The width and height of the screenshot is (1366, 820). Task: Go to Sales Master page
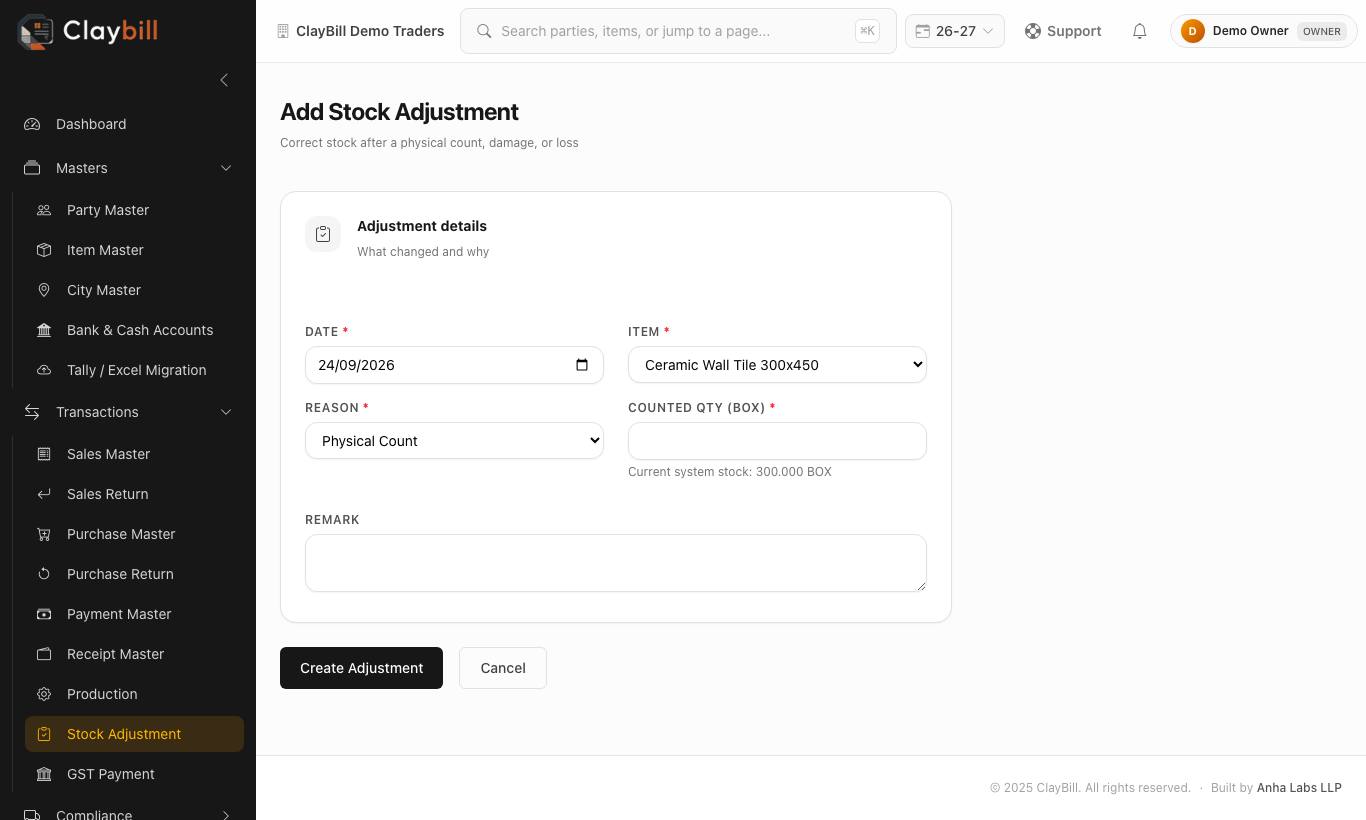click(x=134, y=454)
